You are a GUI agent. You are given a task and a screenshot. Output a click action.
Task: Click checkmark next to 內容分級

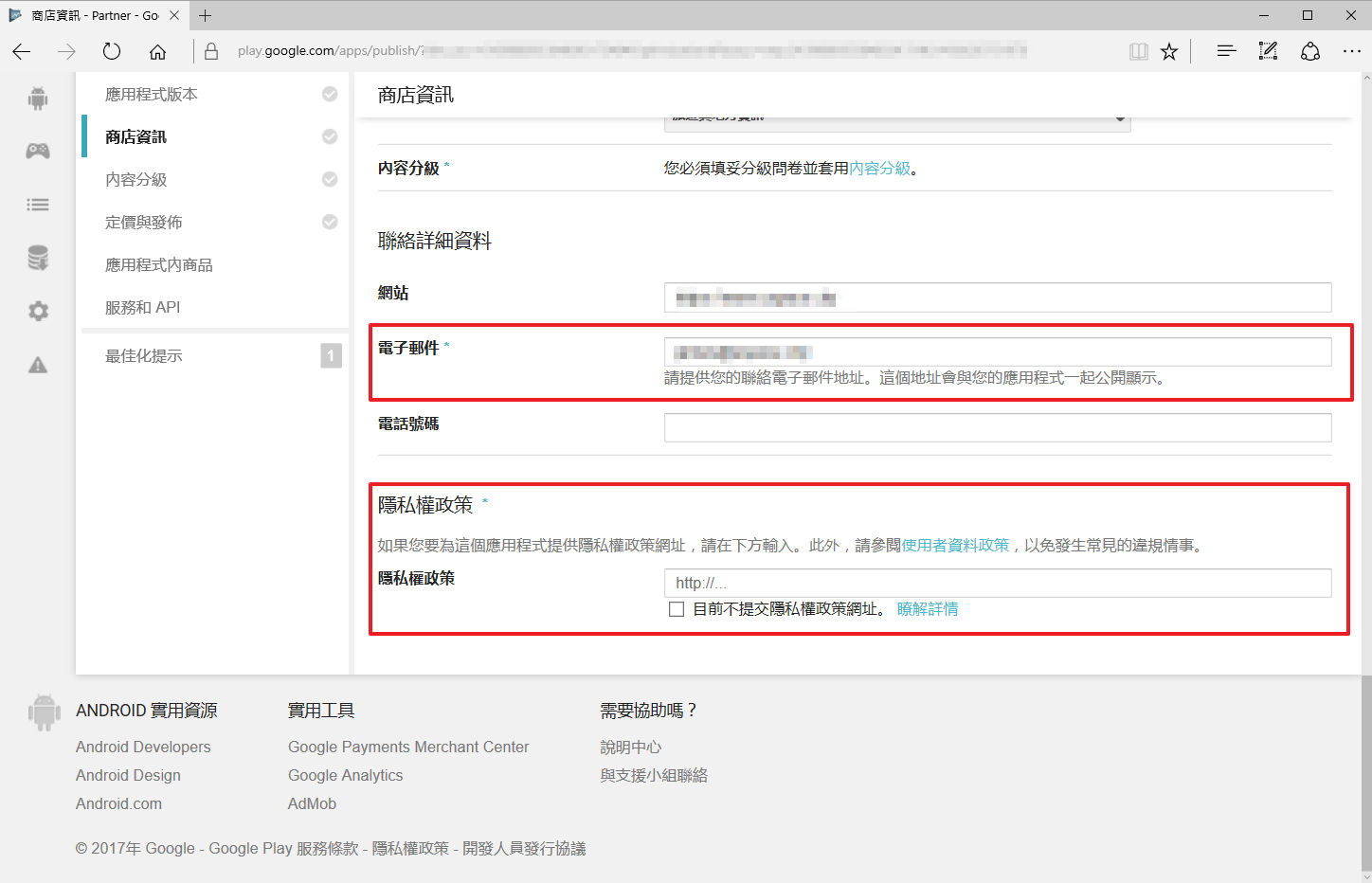coord(330,179)
